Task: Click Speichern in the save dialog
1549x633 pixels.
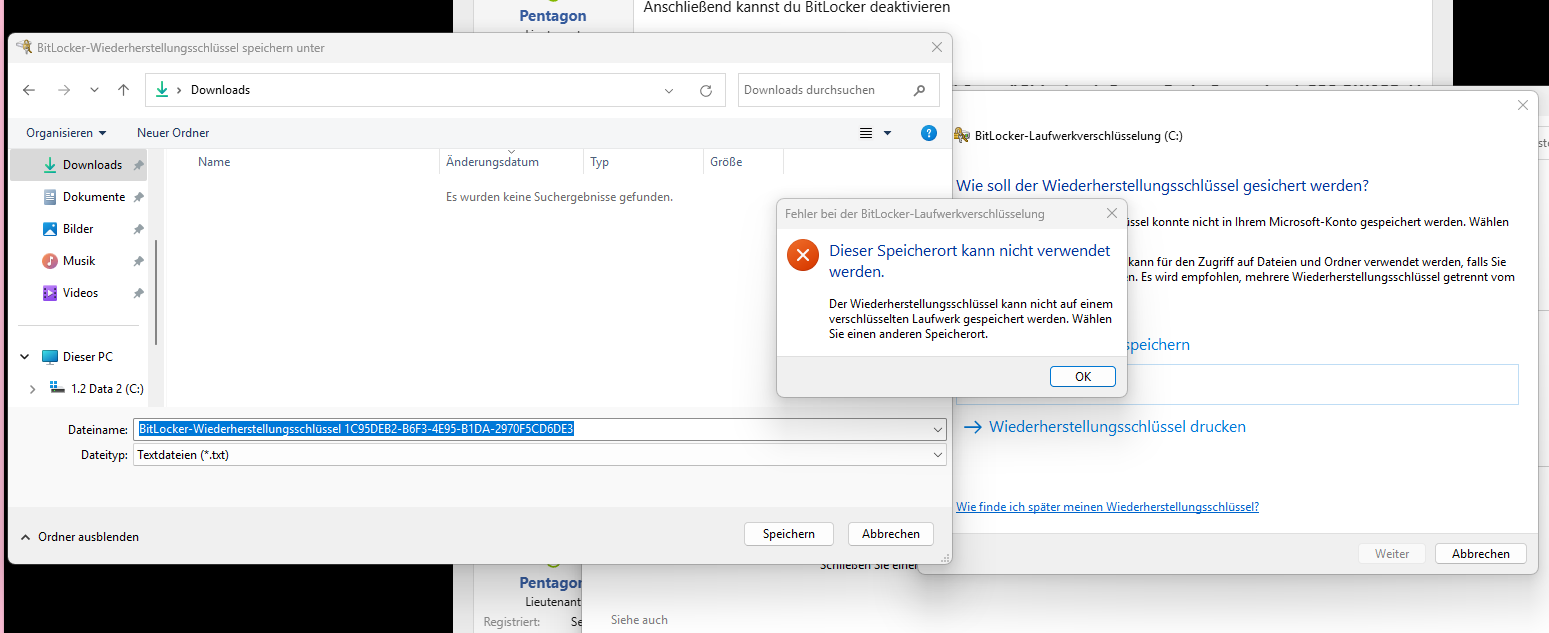Action: tap(789, 534)
